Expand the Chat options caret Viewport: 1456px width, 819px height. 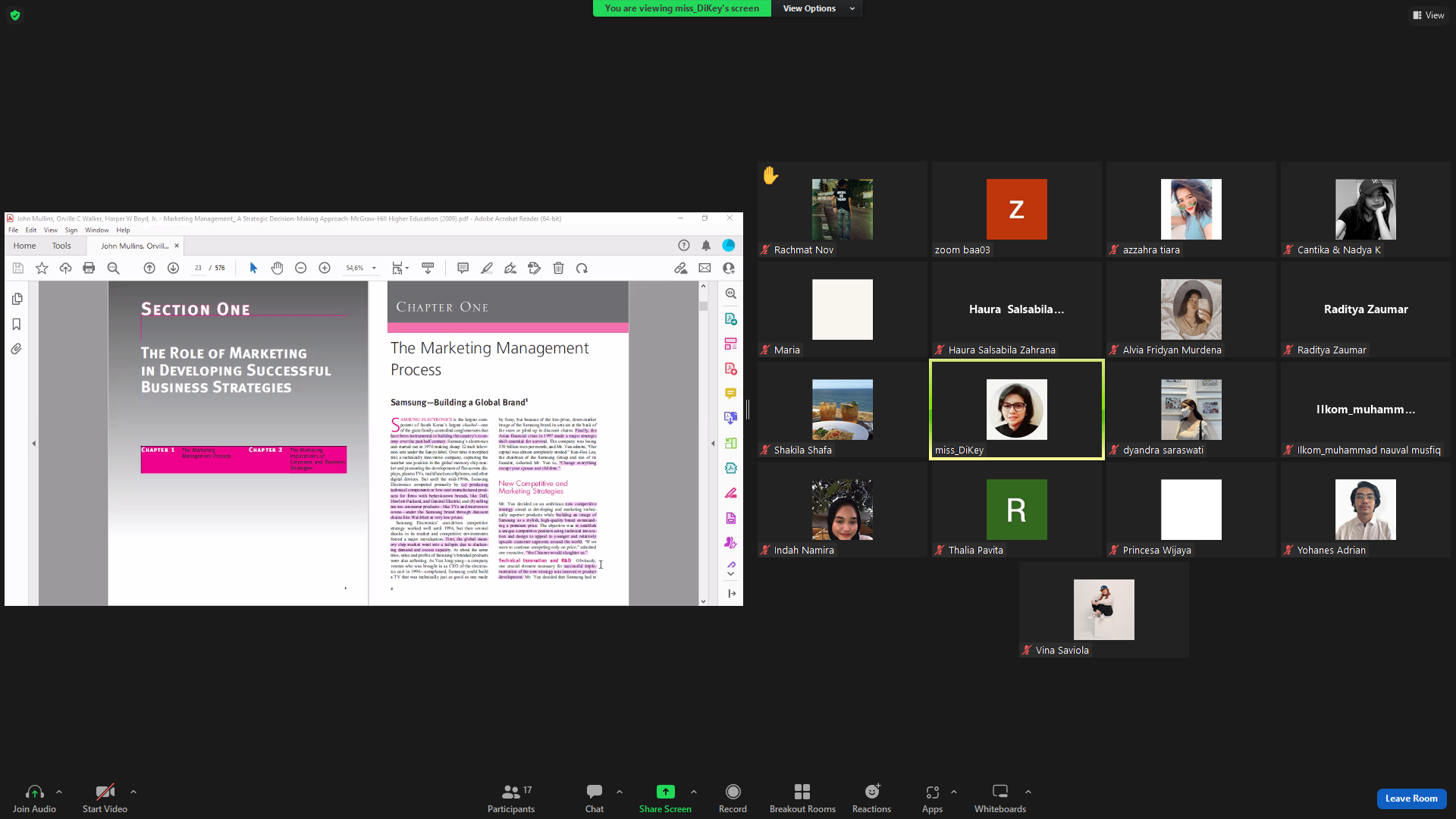[x=620, y=792]
